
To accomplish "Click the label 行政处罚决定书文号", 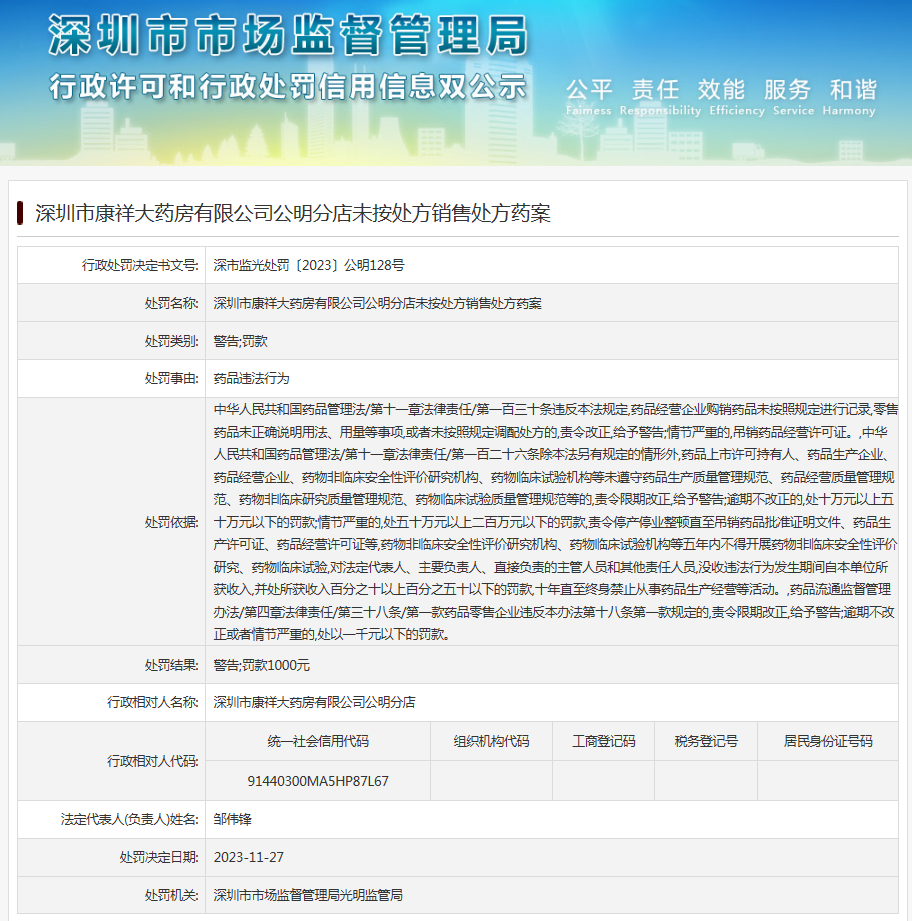I will tap(140, 265).
